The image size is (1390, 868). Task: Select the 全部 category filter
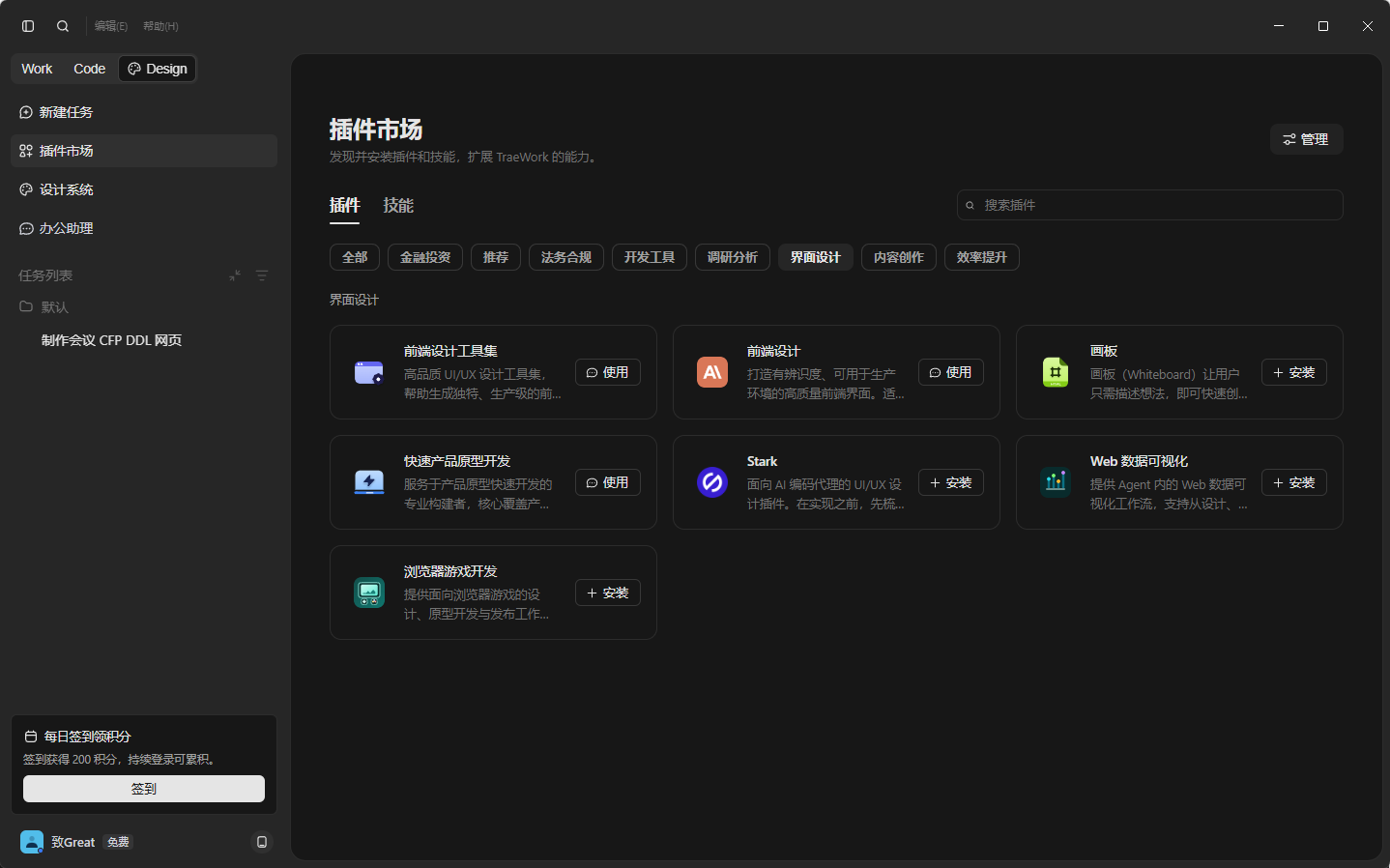[355, 257]
